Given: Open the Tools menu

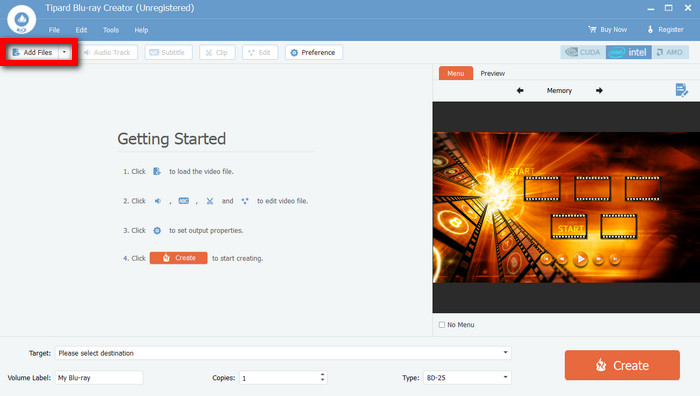Looking at the screenshot, I should click(x=111, y=30).
